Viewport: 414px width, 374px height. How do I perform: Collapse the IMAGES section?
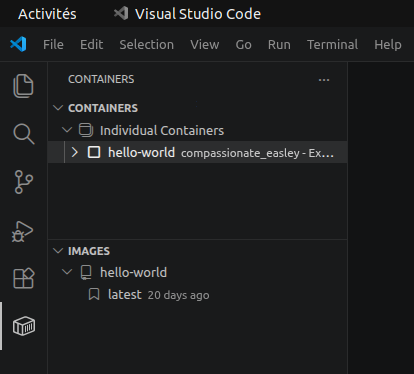(58, 251)
